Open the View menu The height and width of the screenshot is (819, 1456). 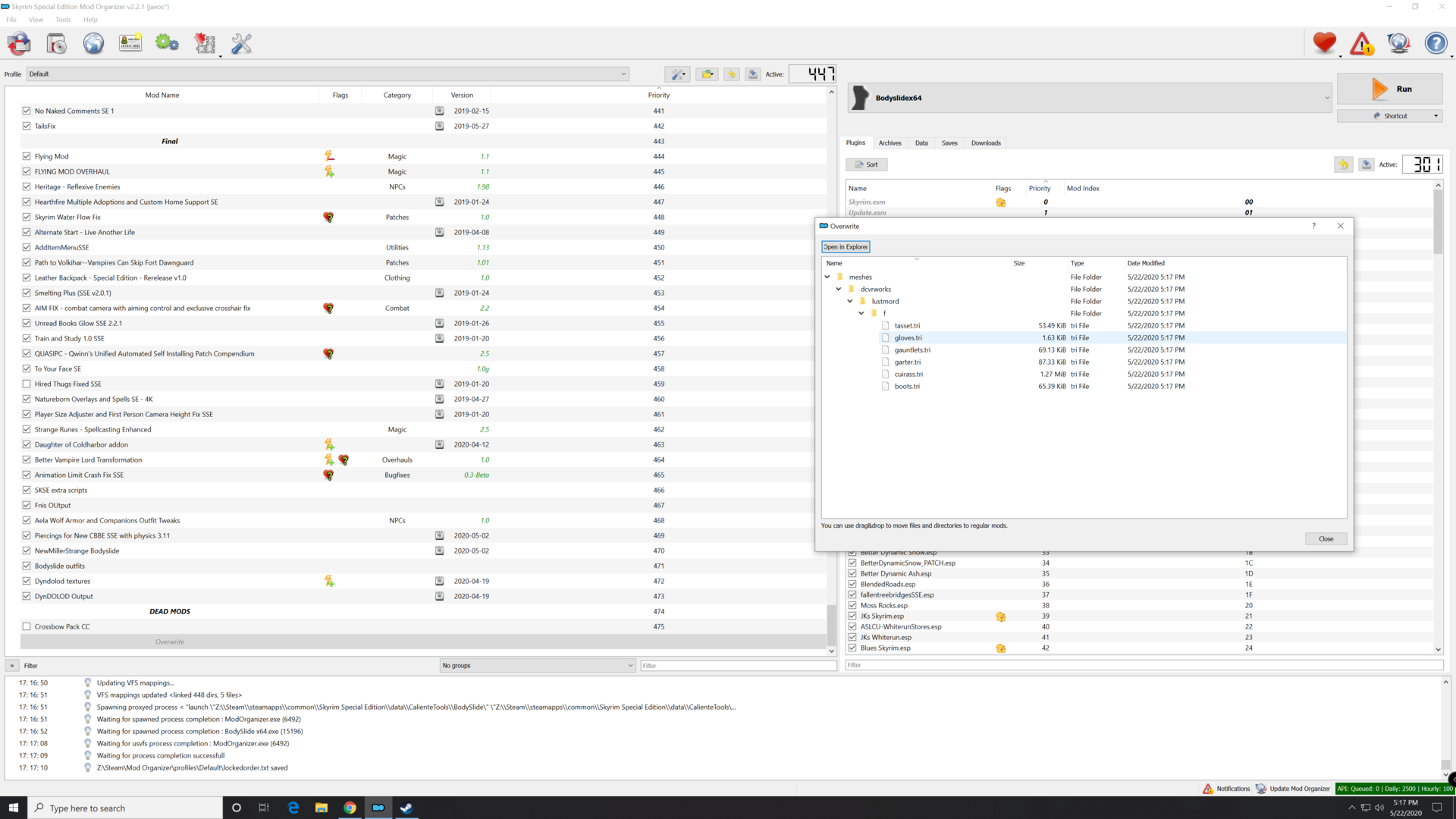(36, 20)
